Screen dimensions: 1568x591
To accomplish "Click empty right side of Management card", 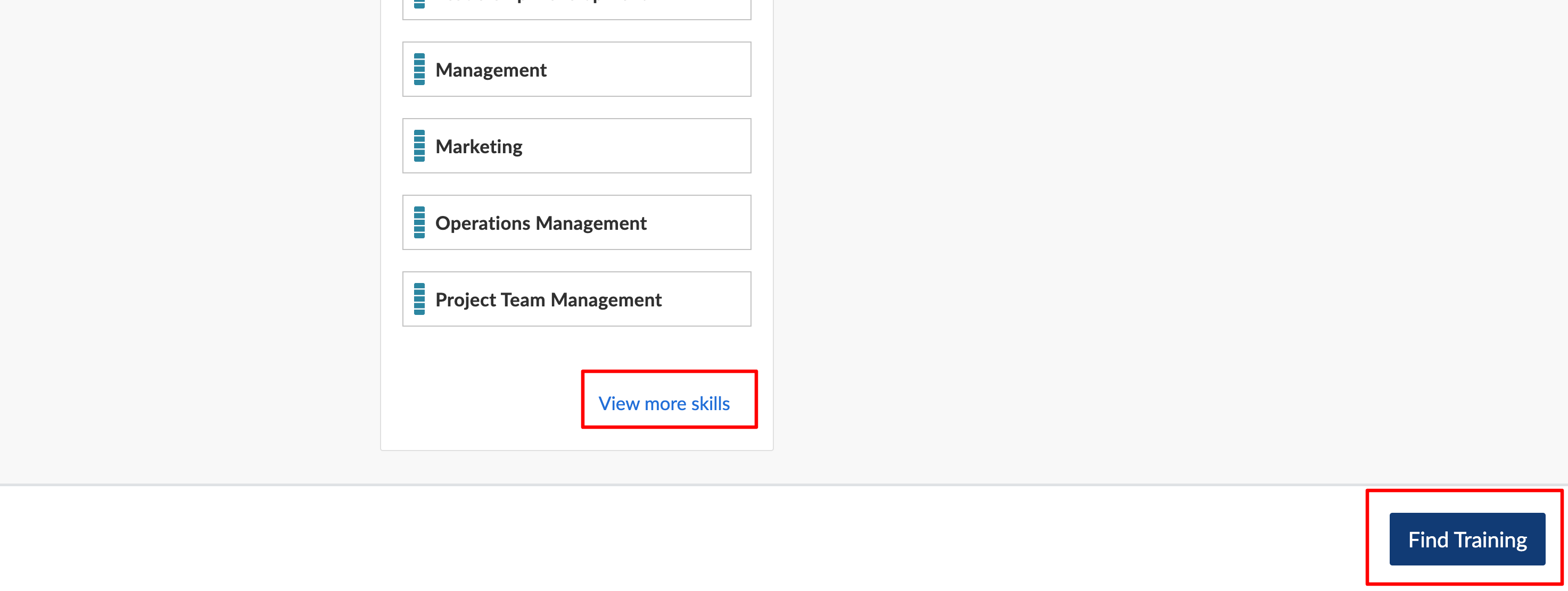I will (x=670, y=69).
